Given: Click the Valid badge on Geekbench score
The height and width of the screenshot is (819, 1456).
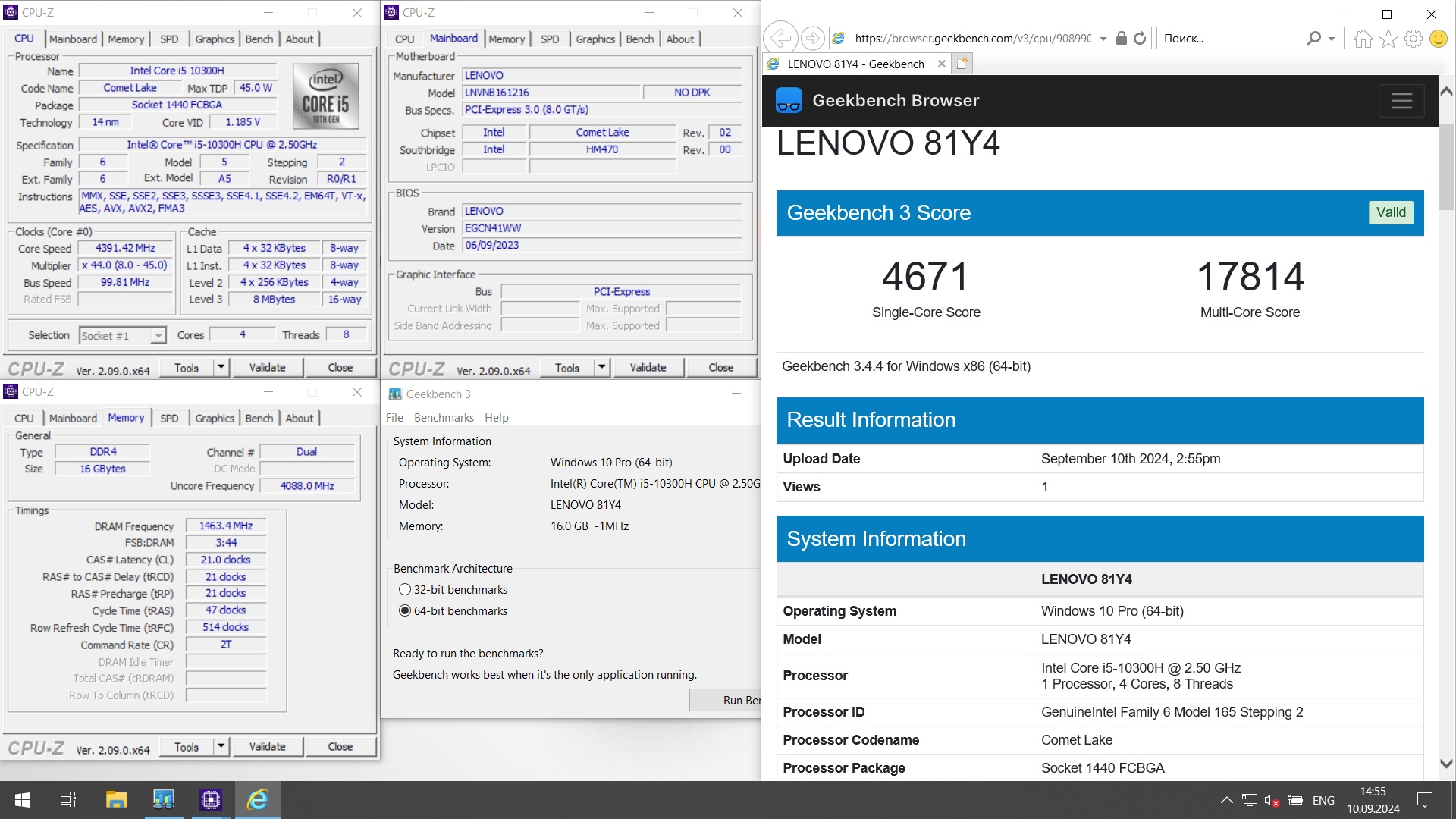Looking at the screenshot, I should 1391,212.
